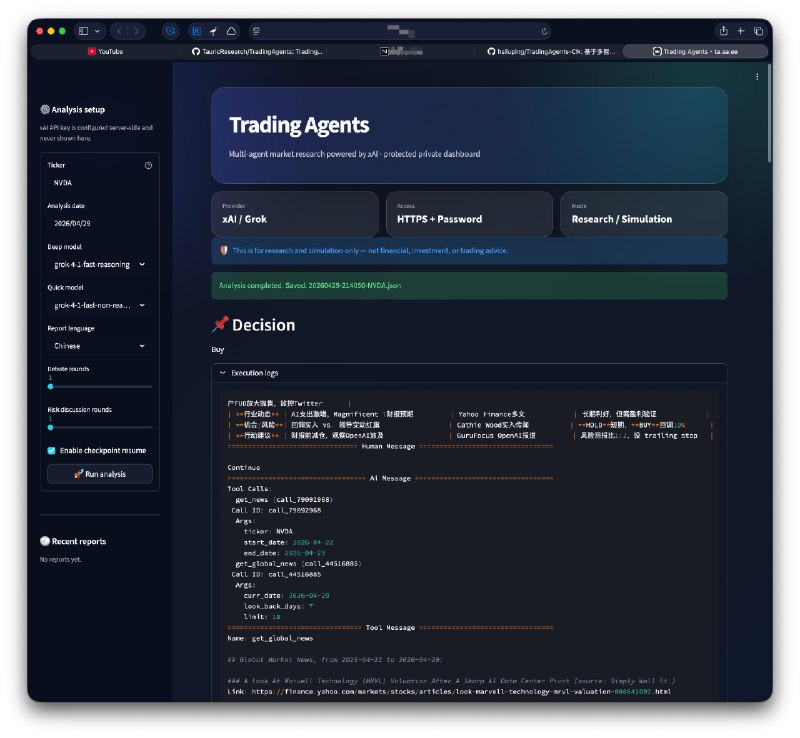The height and width of the screenshot is (738, 800).
Task: Open the Report language dropdown showing Chinese
Action: point(97,344)
